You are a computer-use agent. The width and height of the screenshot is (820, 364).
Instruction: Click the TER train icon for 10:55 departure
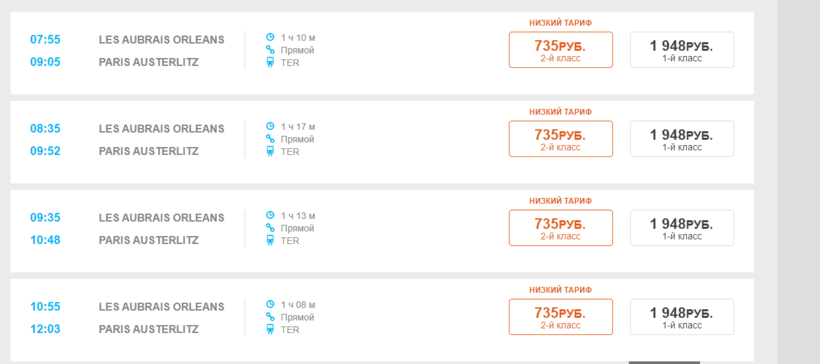(x=270, y=329)
